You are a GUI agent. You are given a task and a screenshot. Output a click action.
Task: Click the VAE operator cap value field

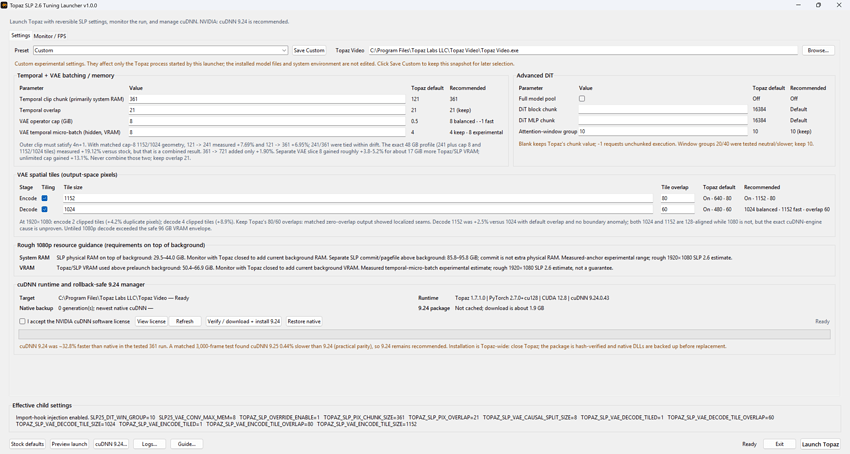tap(267, 121)
